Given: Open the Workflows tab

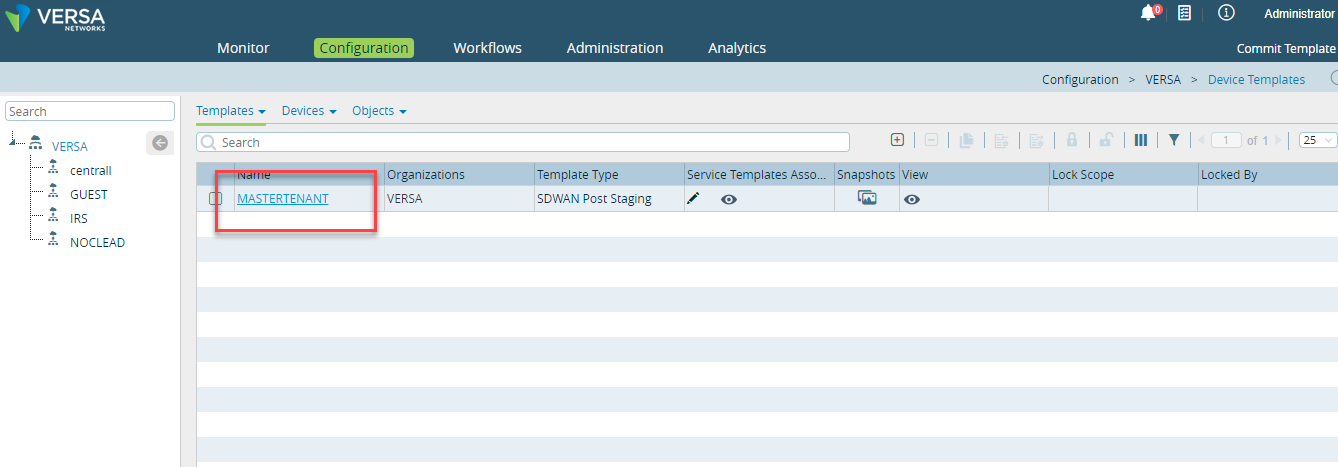Looking at the screenshot, I should (x=487, y=48).
